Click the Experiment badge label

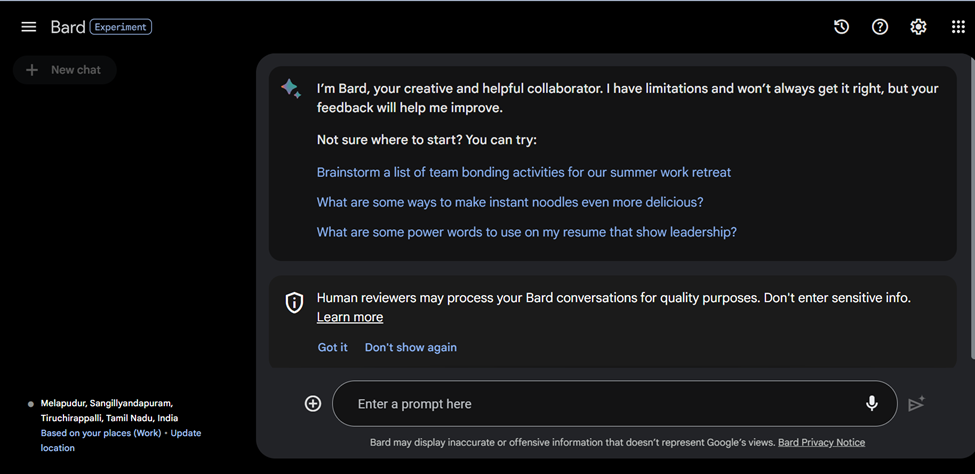click(x=121, y=27)
